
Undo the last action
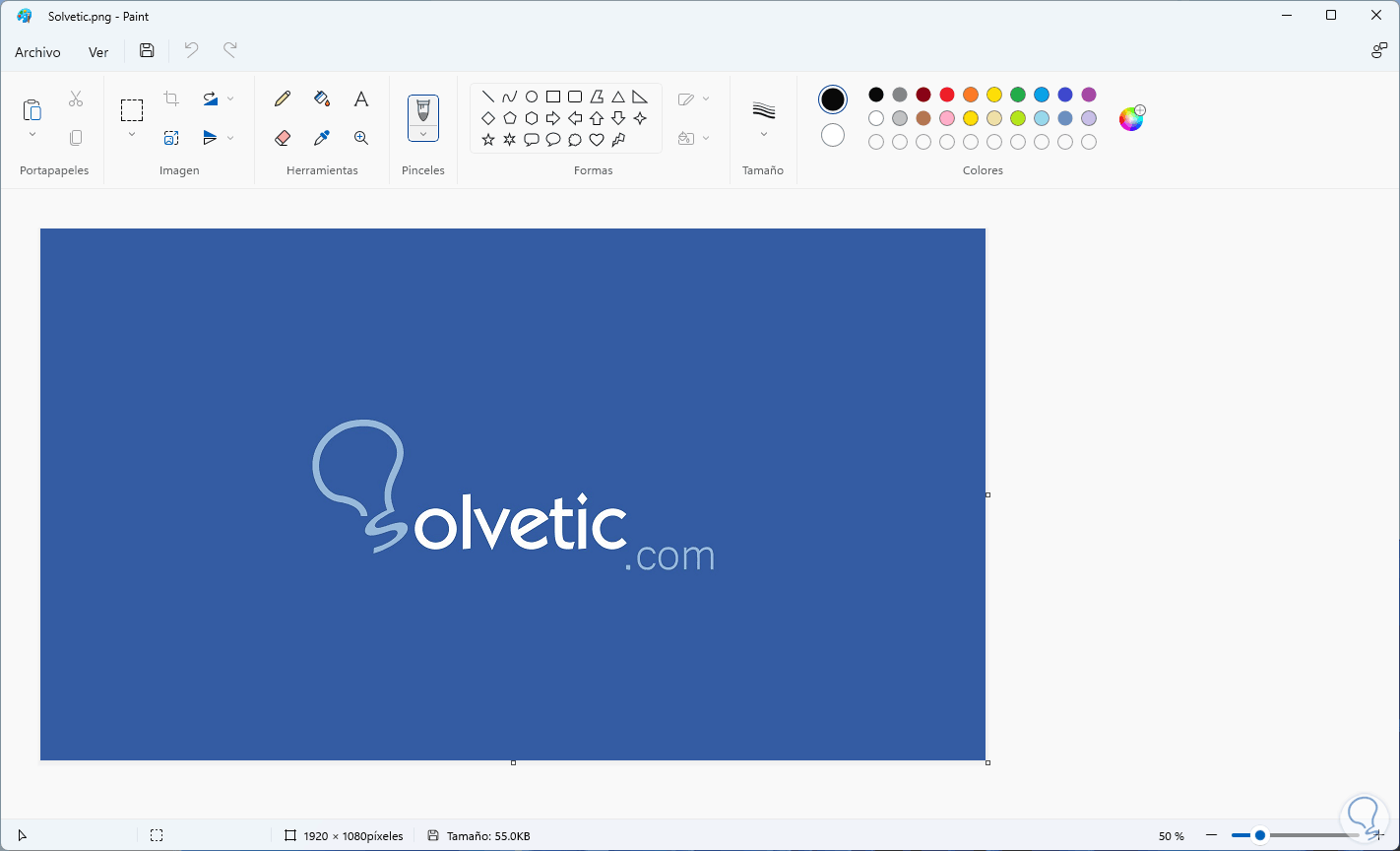(x=191, y=50)
